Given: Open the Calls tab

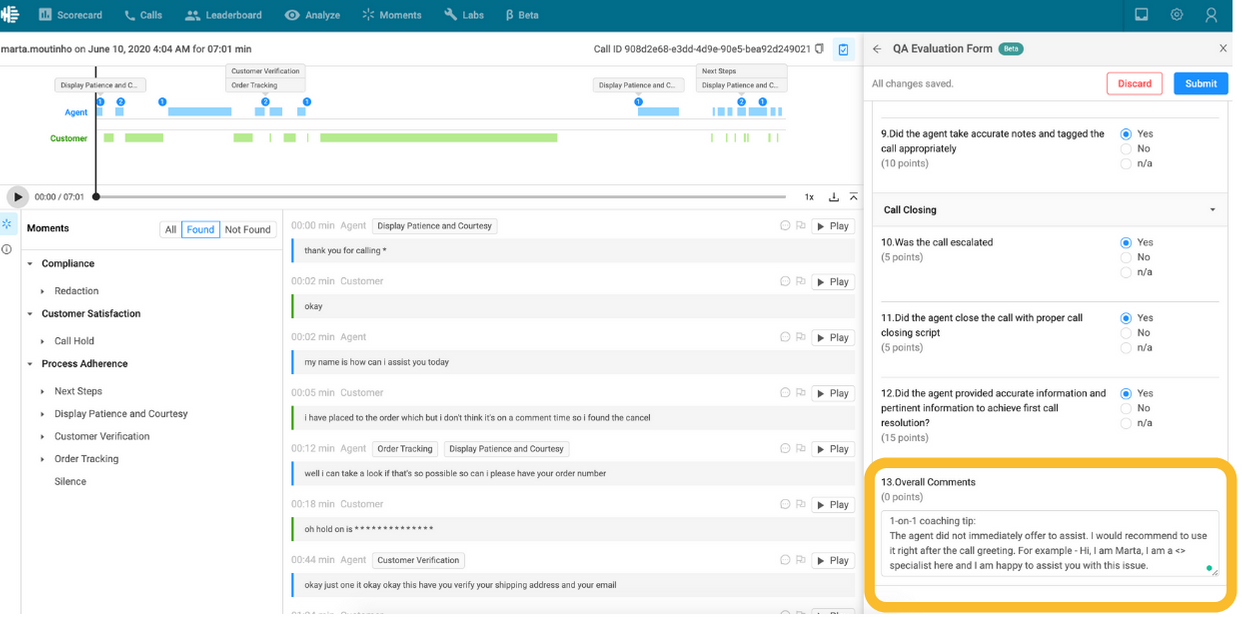Looking at the screenshot, I should (143, 15).
